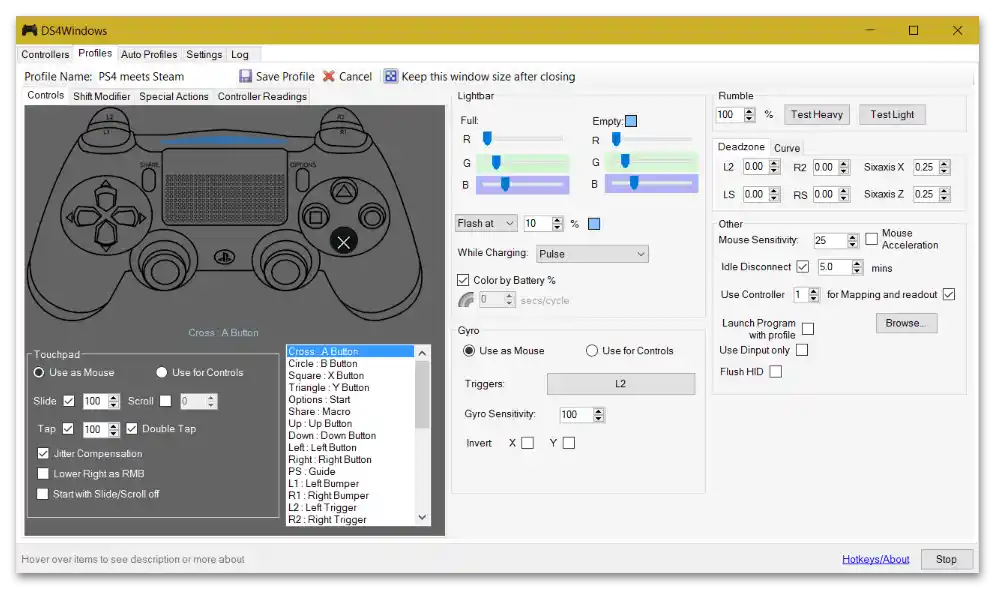The width and height of the screenshot is (995, 589).
Task: Click the Empty color swatch
Action: tap(631, 121)
